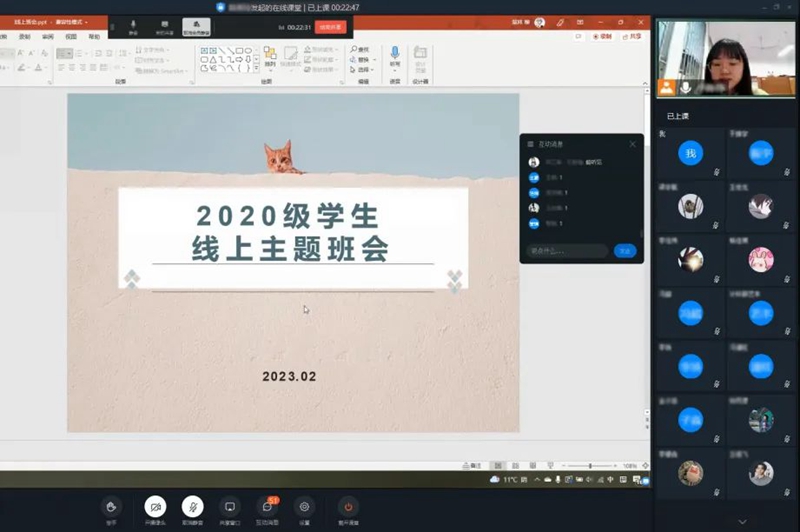Toggle the presenter video microphone icon
Screen dimensions: 800x532
[x=687, y=88]
